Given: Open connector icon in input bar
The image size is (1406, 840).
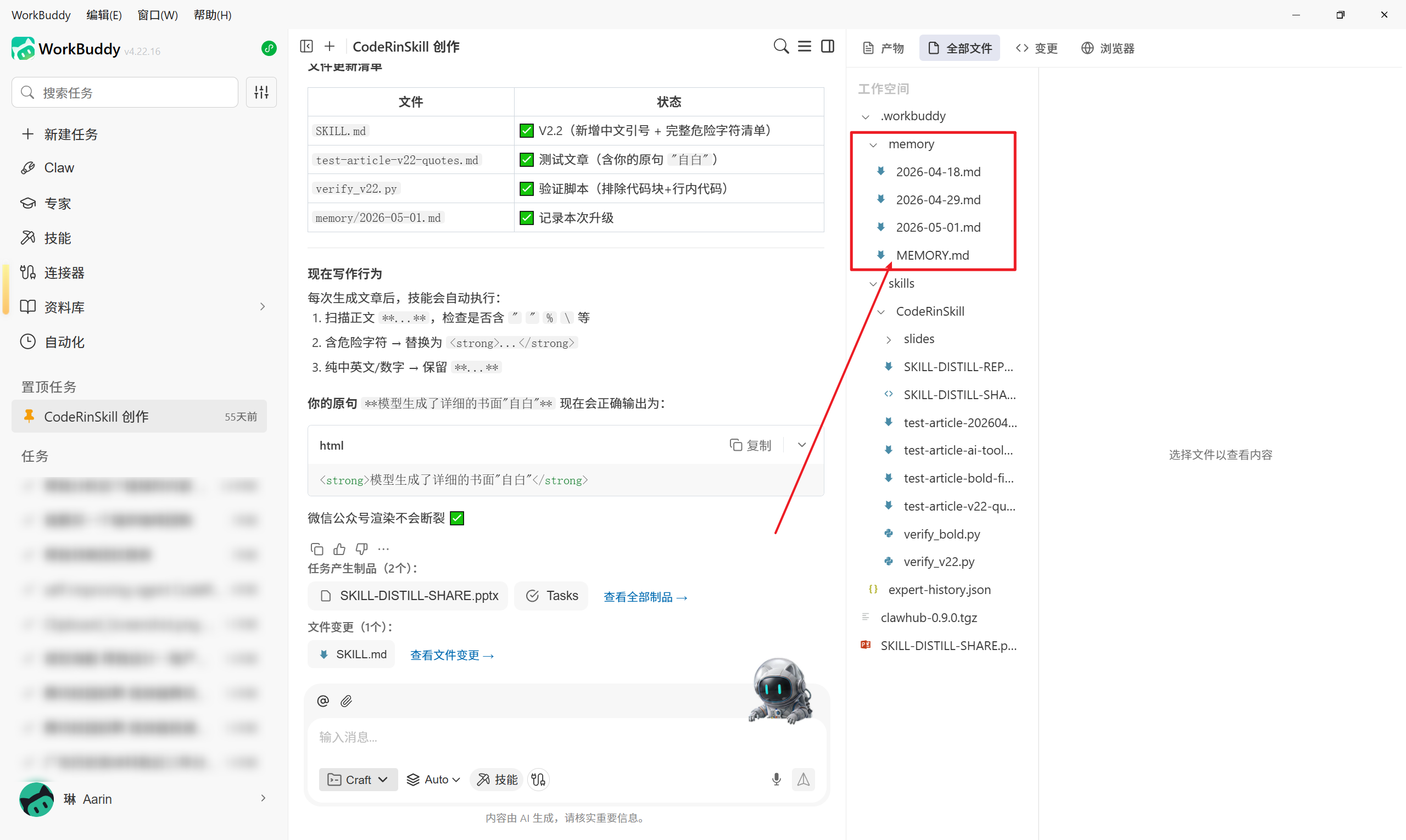Looking at the screenshot, I should click(538, 780).
